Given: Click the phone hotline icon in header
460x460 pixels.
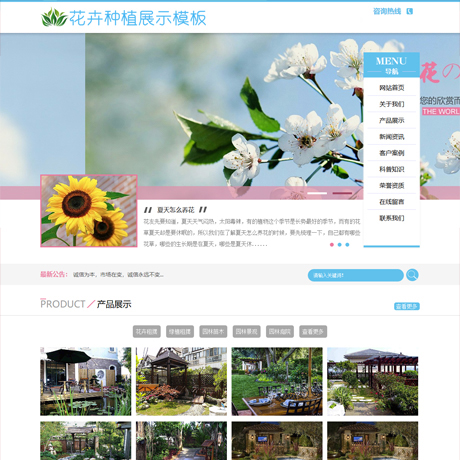Looking at the screenshot, I should click(x=410, y=11).
